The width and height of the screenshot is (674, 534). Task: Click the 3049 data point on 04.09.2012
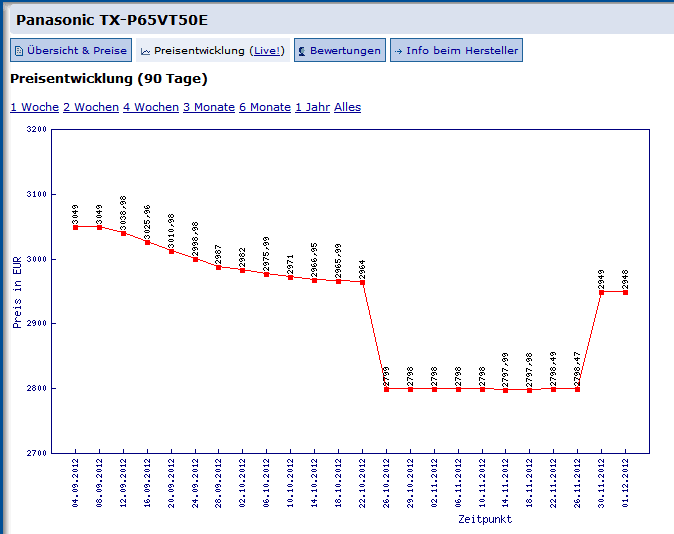pos(76,227)
